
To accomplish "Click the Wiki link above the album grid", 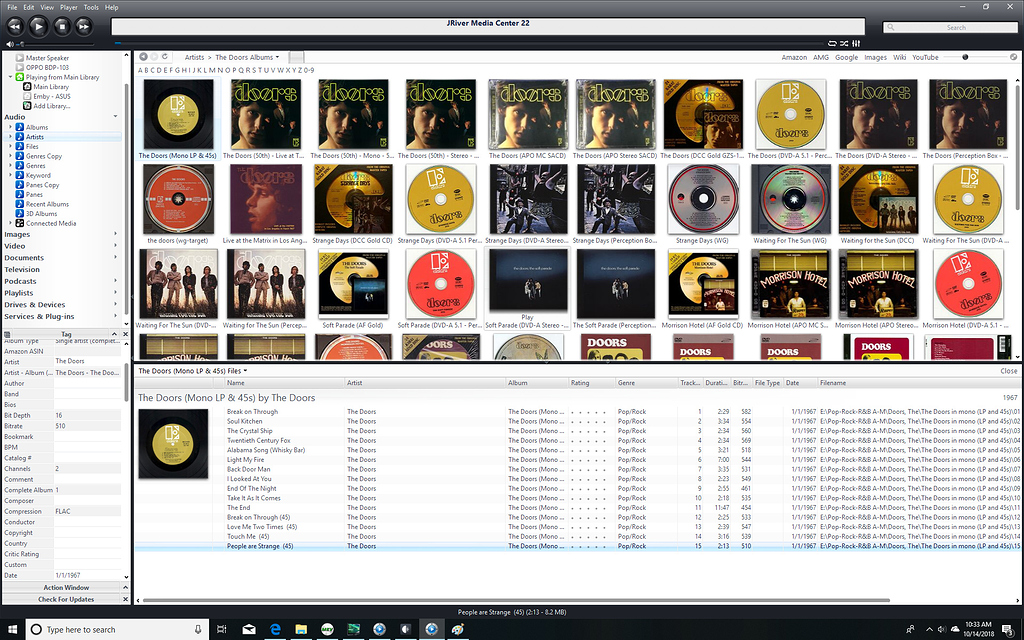I will coord(898,57).
